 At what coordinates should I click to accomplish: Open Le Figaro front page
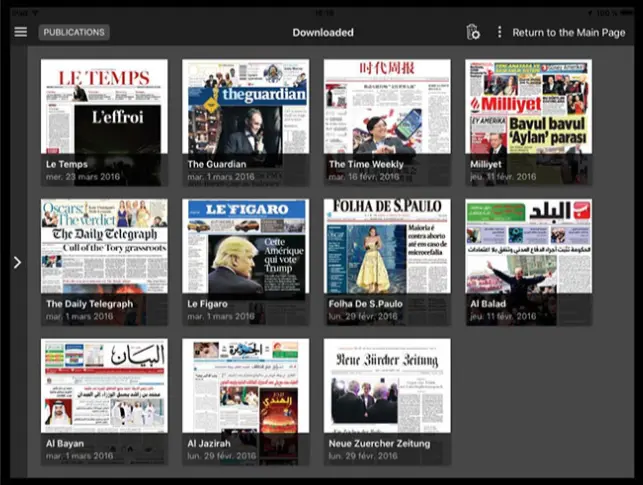246,262
